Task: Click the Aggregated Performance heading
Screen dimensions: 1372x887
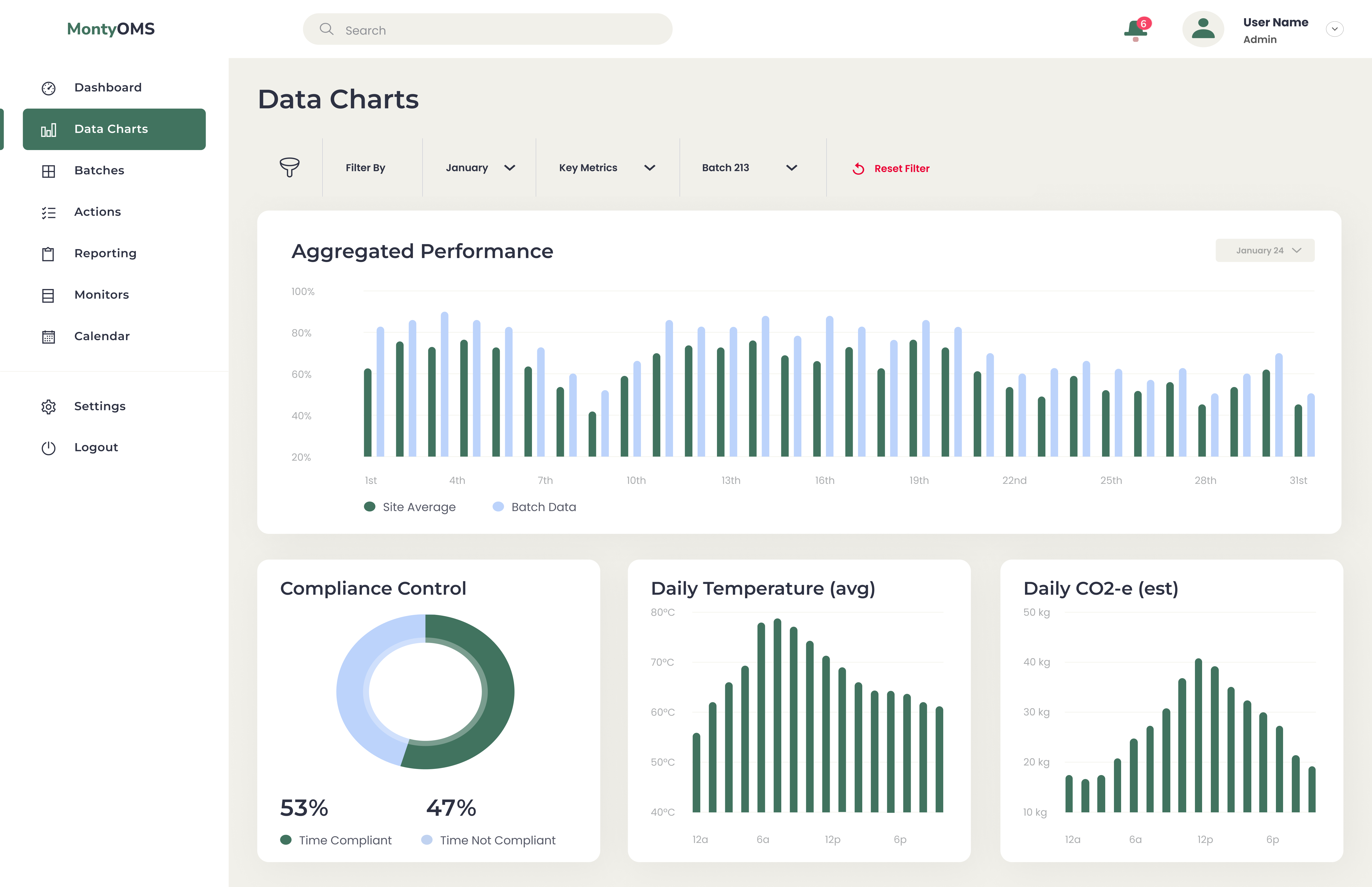Action: (x=422, y=251)
